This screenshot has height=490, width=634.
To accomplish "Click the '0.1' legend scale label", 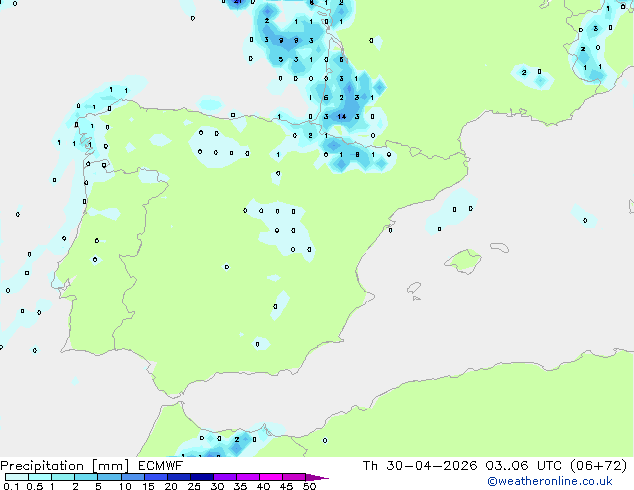I will pyautogui.click(x=11, y=486).
